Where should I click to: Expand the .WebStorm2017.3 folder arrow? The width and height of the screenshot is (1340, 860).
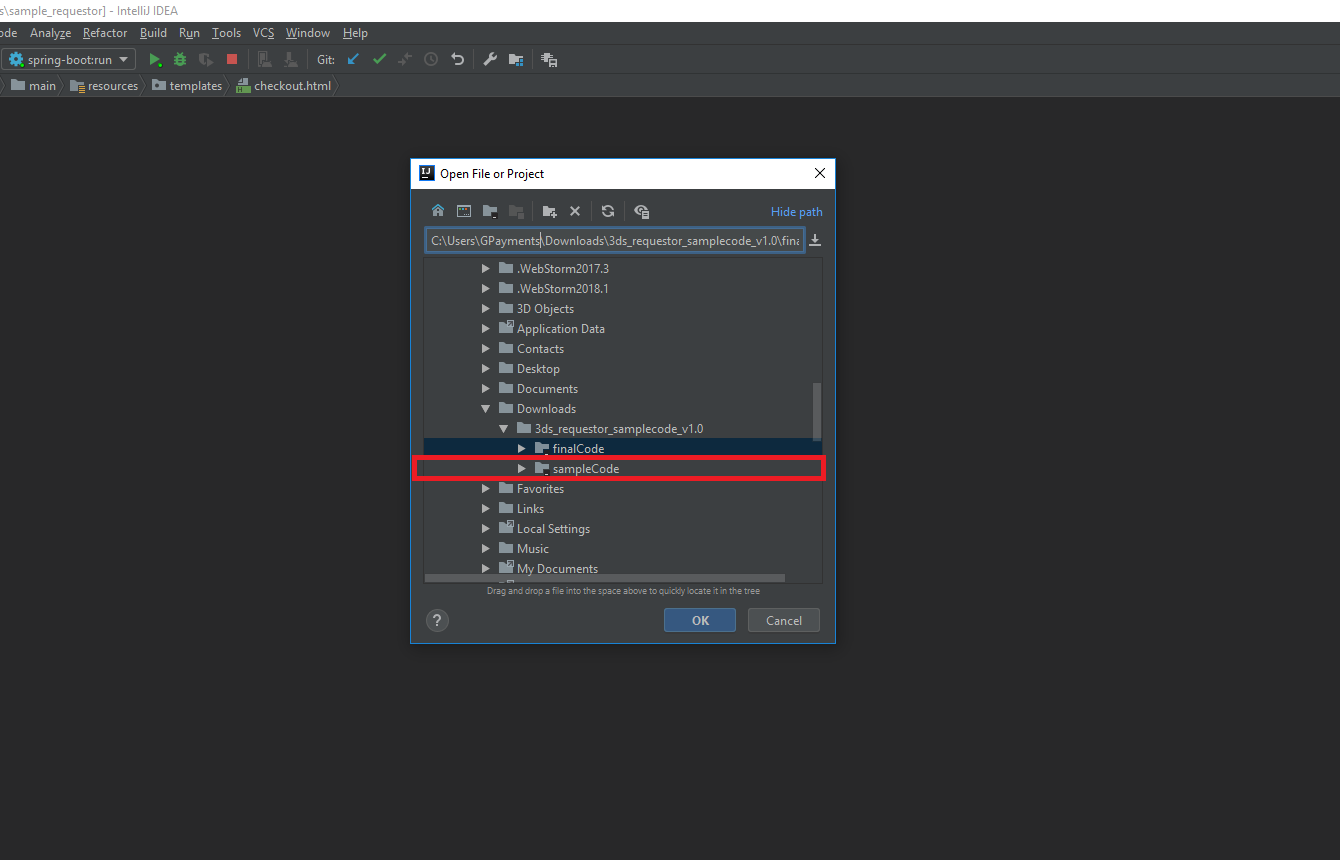click(x=486, y=269)
